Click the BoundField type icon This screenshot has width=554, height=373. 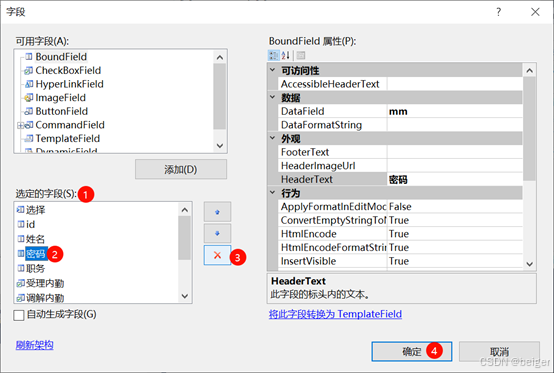[29, 57]
